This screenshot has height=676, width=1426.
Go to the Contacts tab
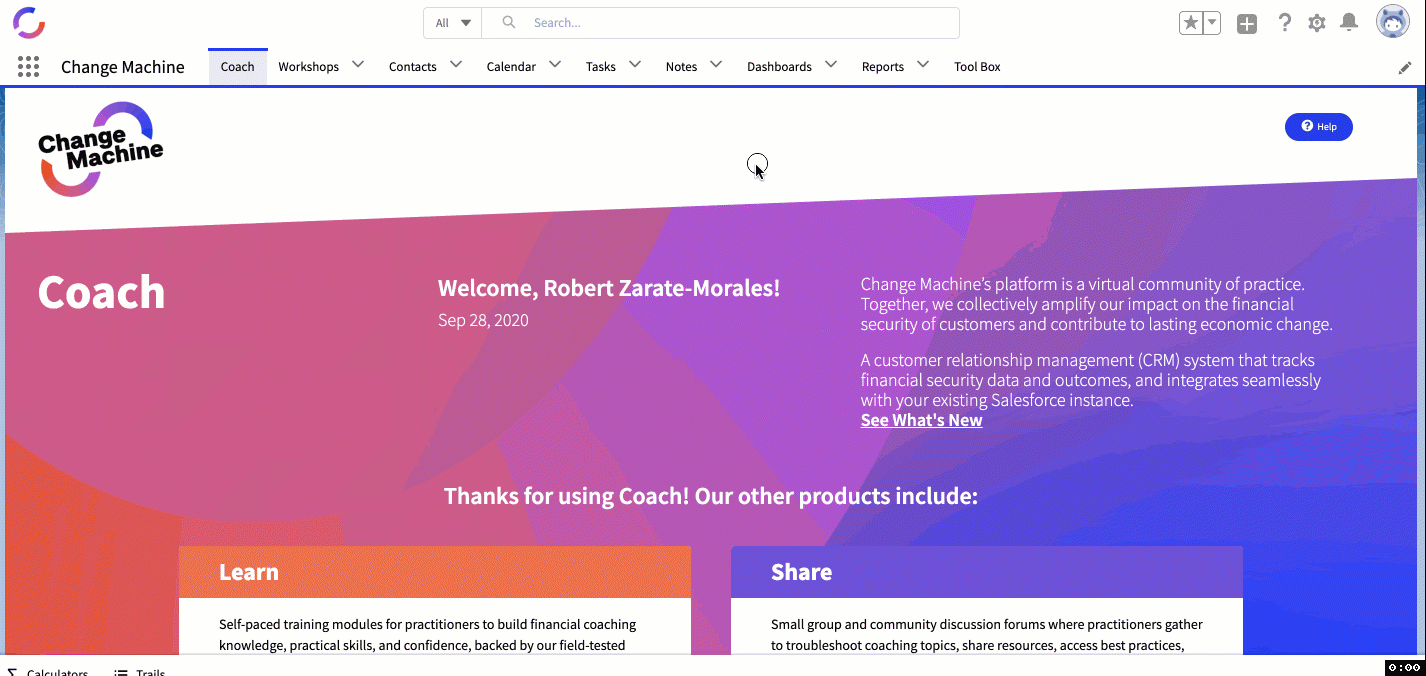[x=413, y=67]
